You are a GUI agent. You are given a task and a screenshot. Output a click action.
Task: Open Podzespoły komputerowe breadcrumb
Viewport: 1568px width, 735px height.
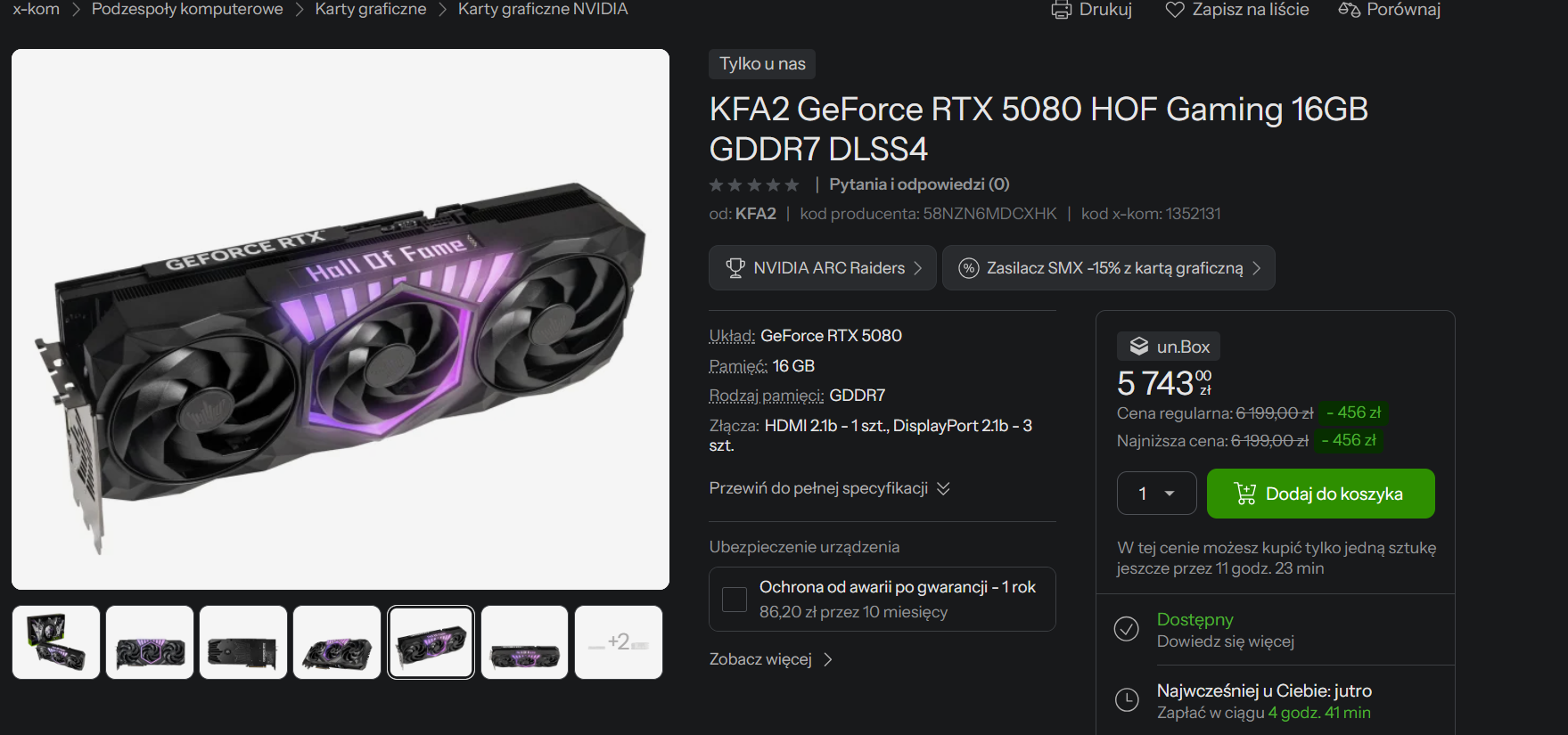[187, 9]
